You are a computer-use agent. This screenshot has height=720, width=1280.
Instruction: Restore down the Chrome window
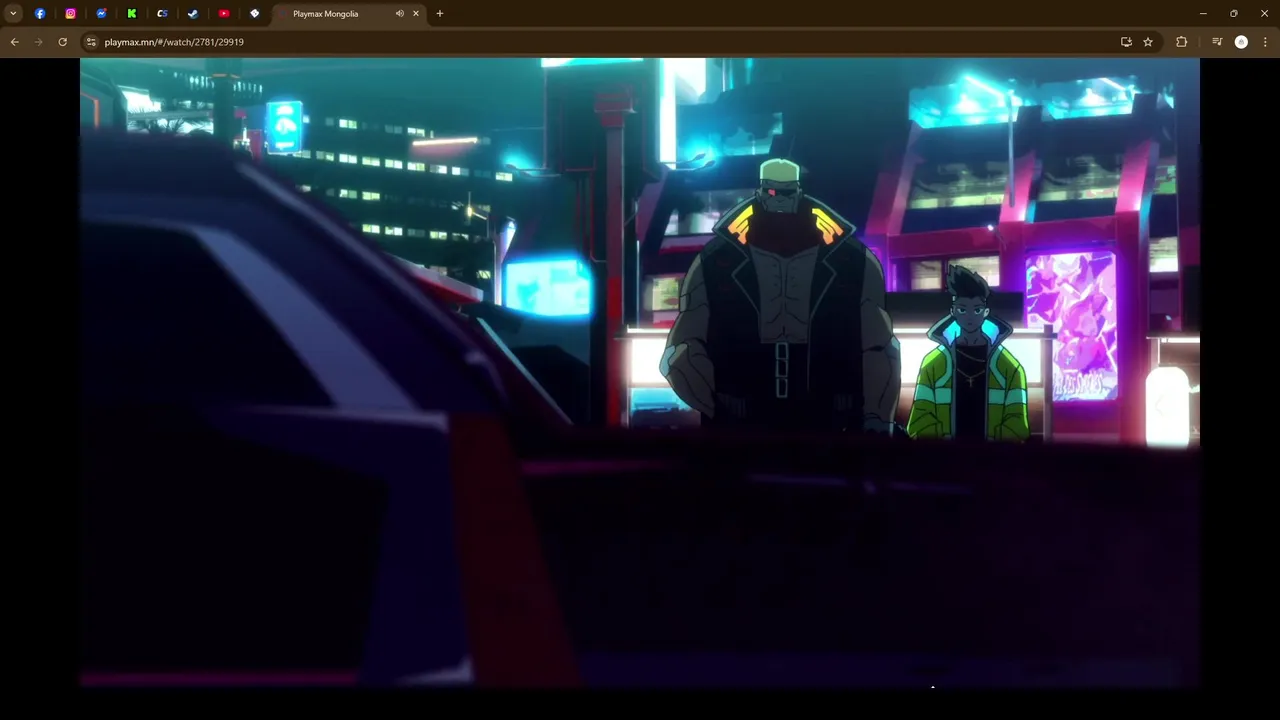pyautogui.click(x=1234, y=14)
